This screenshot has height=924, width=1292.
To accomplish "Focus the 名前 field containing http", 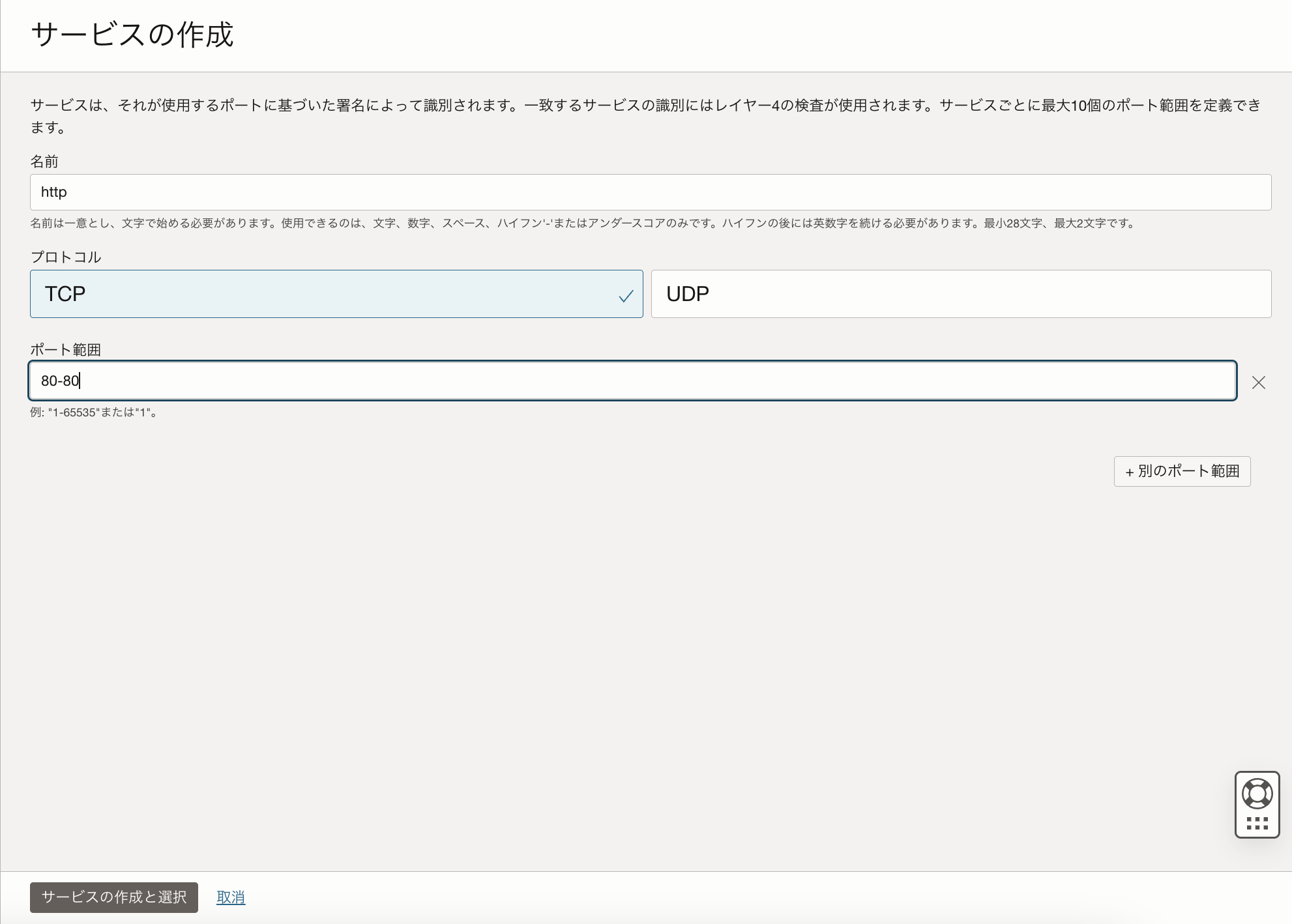I will click(650, 192).
